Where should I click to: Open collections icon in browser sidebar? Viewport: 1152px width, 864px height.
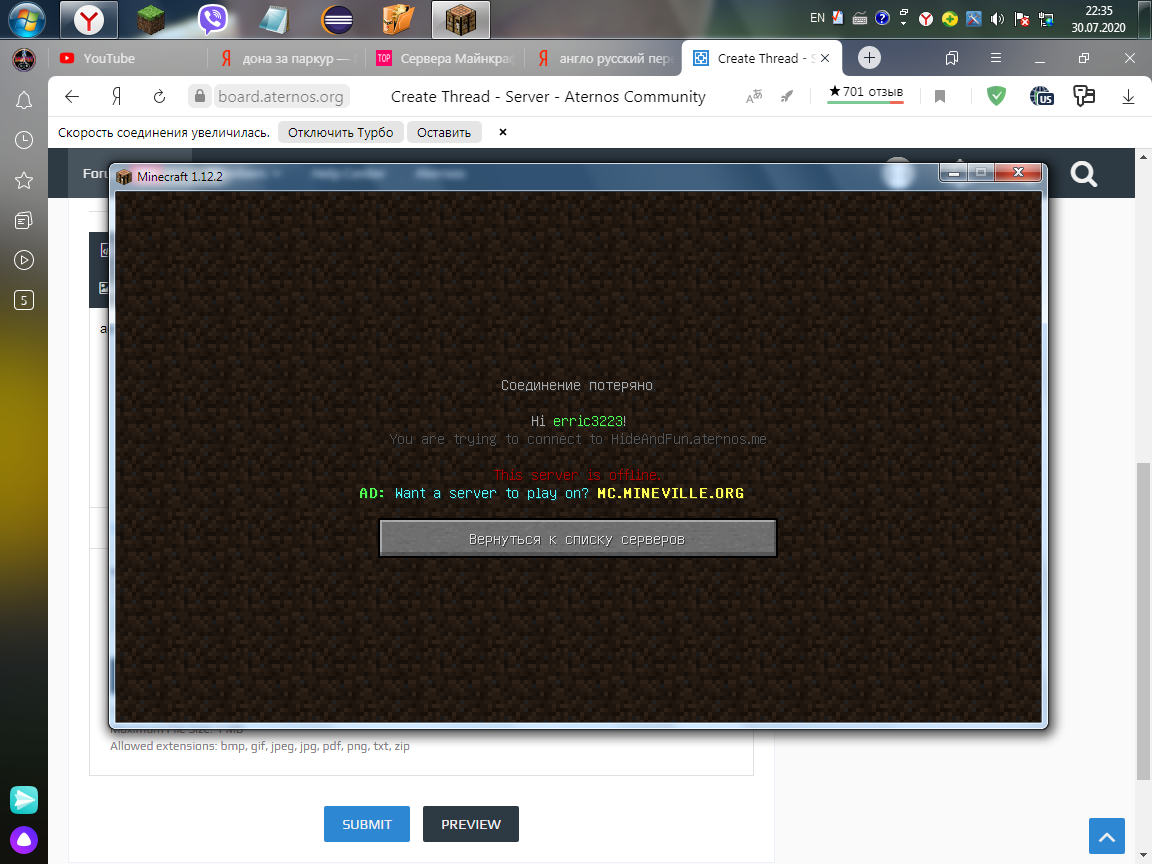(x=24, y=220)
